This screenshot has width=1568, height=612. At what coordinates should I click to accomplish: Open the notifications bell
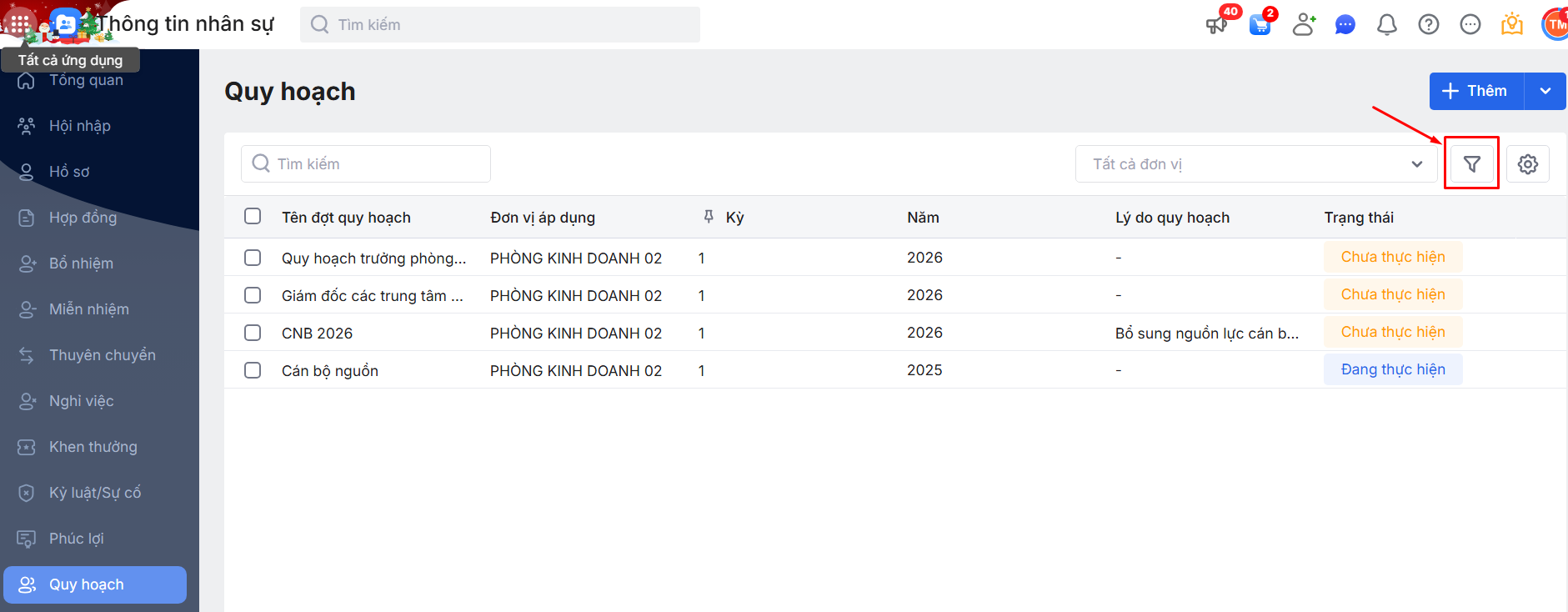click(x=1386, y=25)
